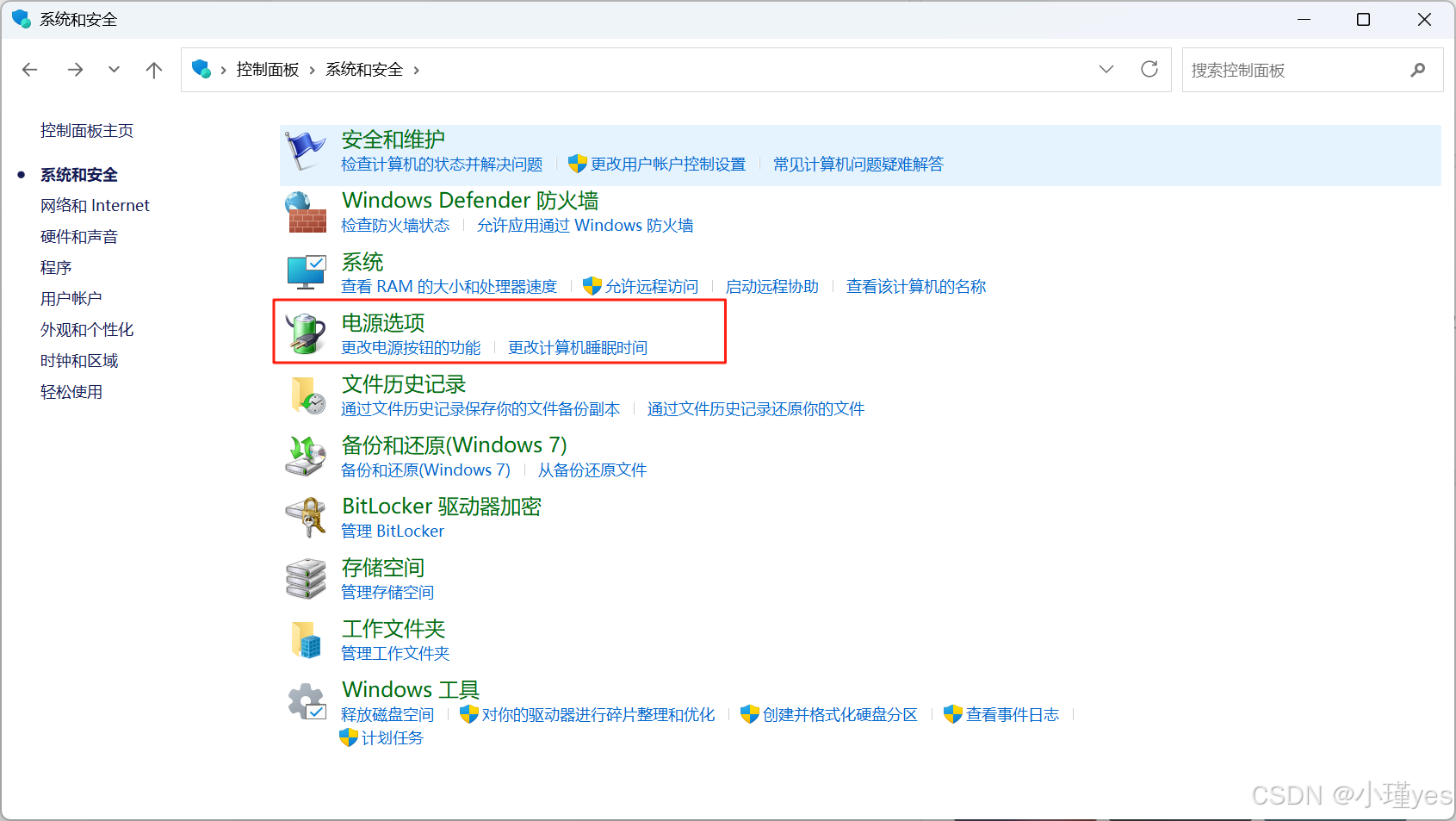Open the 管理存储空间 link
The height and width of the screenshot is (821, 1456).
click(x=387, y=593)
